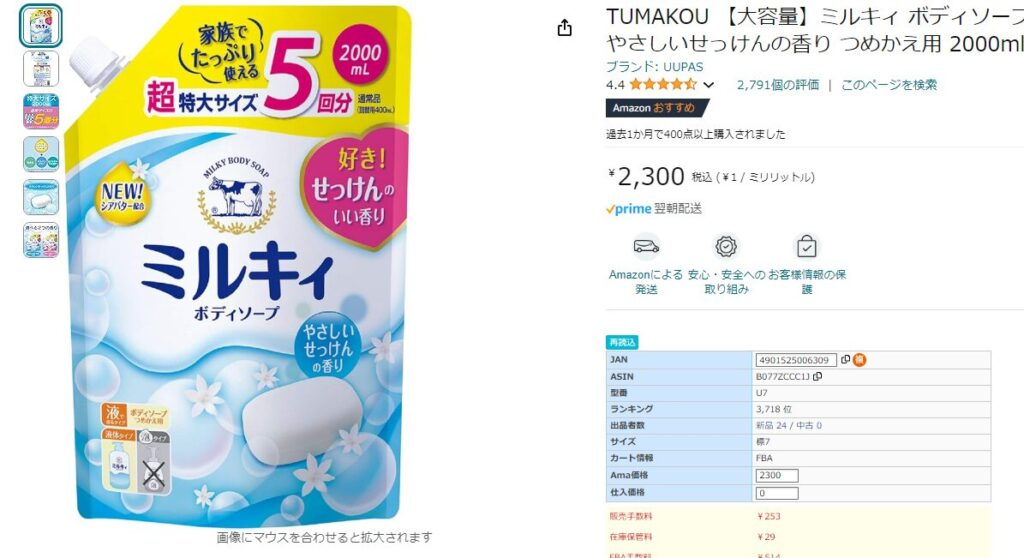The width and height of the screenshot is (1024, 558).
Task: Click the prime logo next to the next-morning delivery text
Action: click(628, 209)
